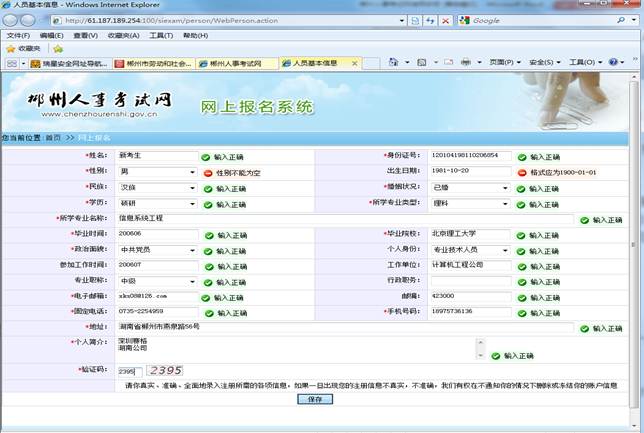Open the 学历 dropdown
644x433 pixels.
pyautogui.click(x=157, y=203)
